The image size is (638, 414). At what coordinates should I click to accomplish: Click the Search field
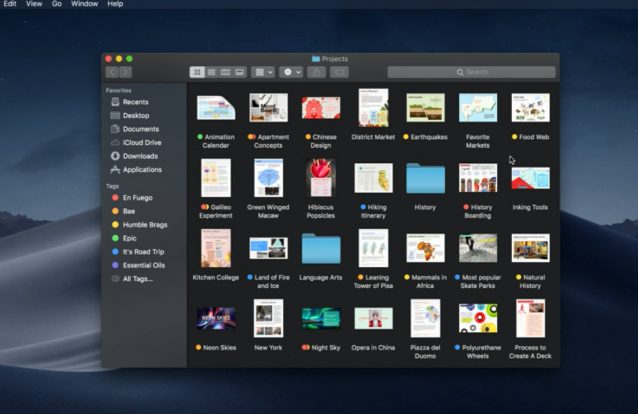click(471, 72)
